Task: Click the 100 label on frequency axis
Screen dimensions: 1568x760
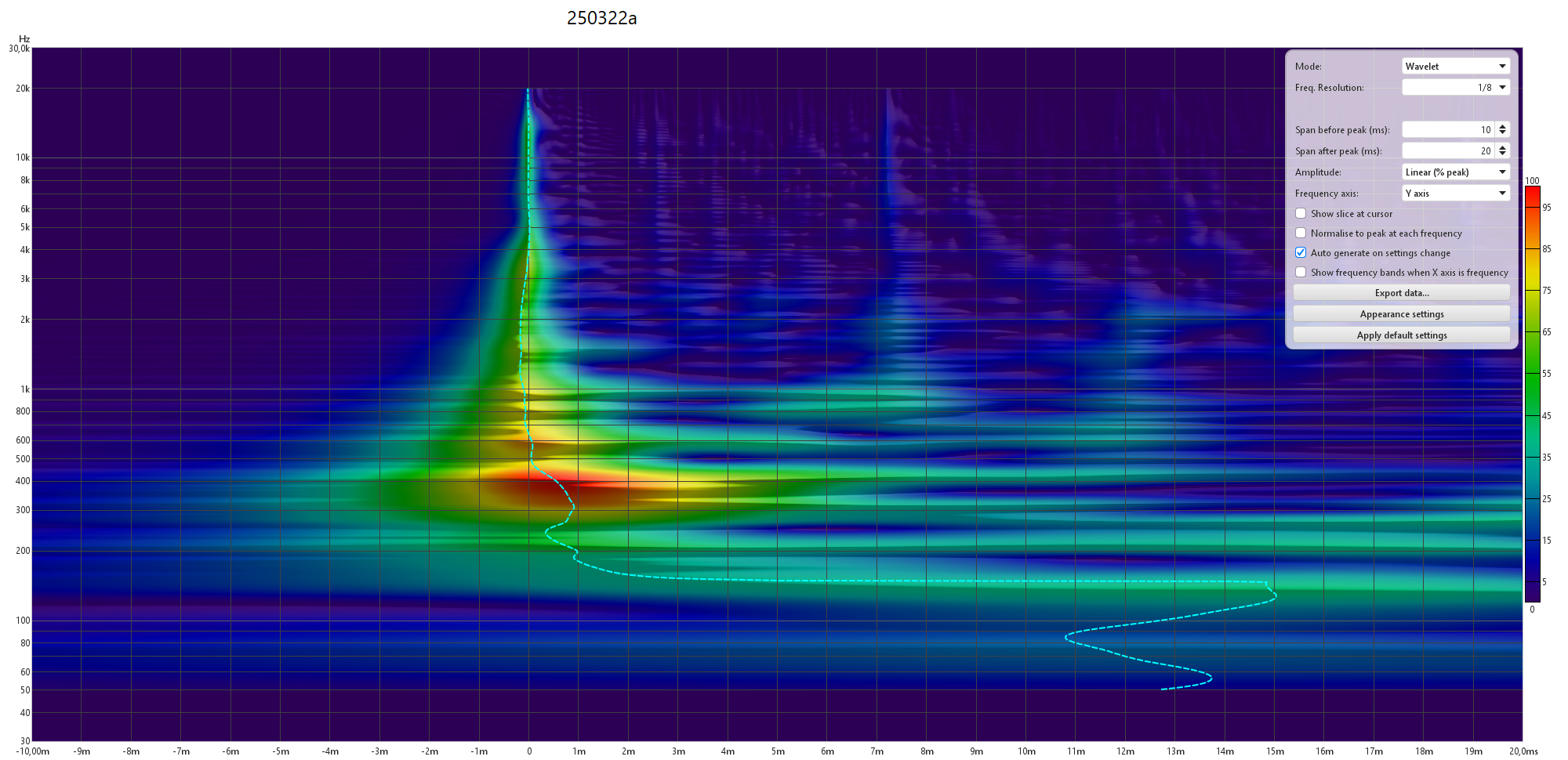Action: pos(23,621)
